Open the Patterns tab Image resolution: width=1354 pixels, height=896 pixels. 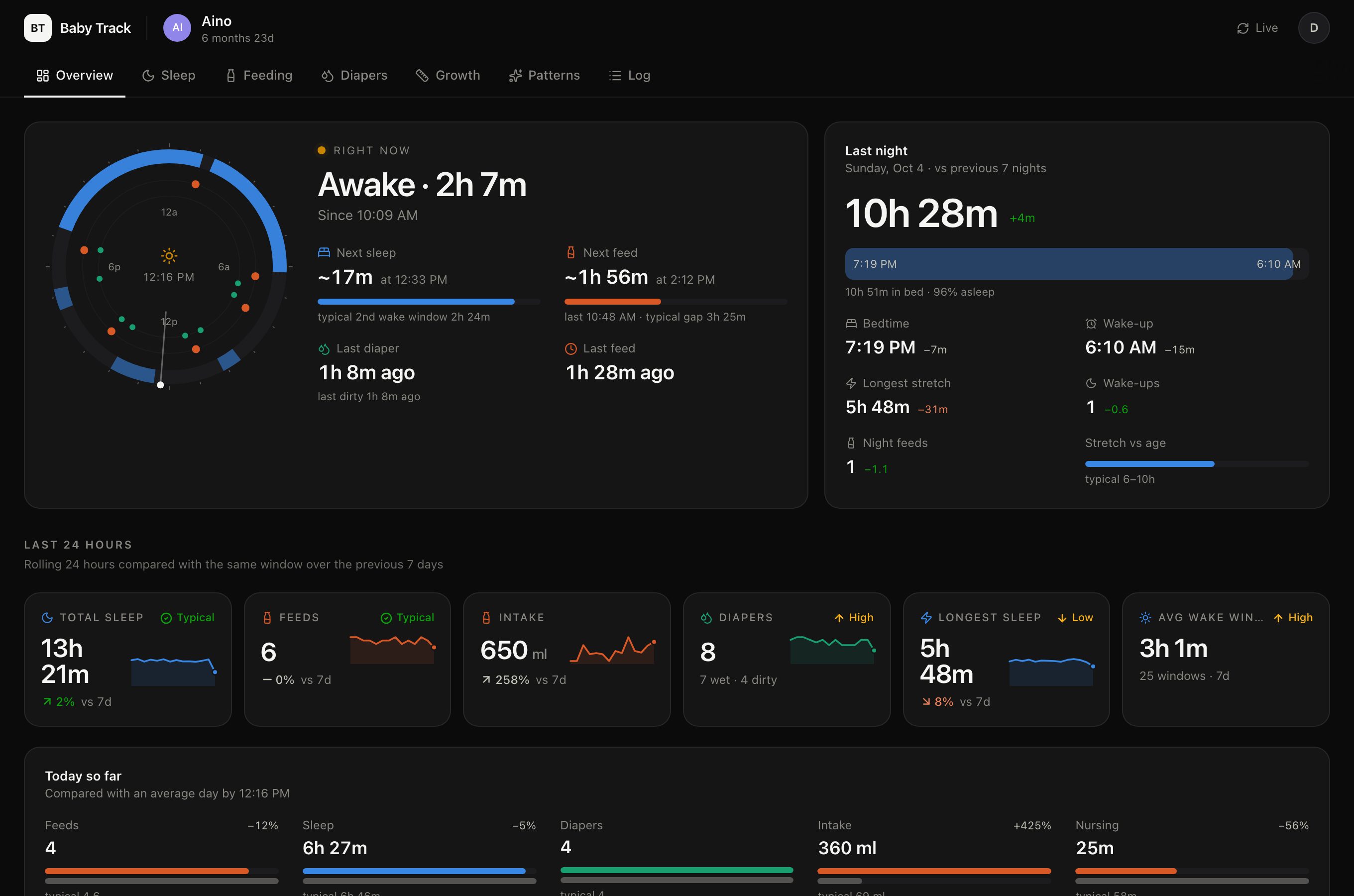point(545,76)
